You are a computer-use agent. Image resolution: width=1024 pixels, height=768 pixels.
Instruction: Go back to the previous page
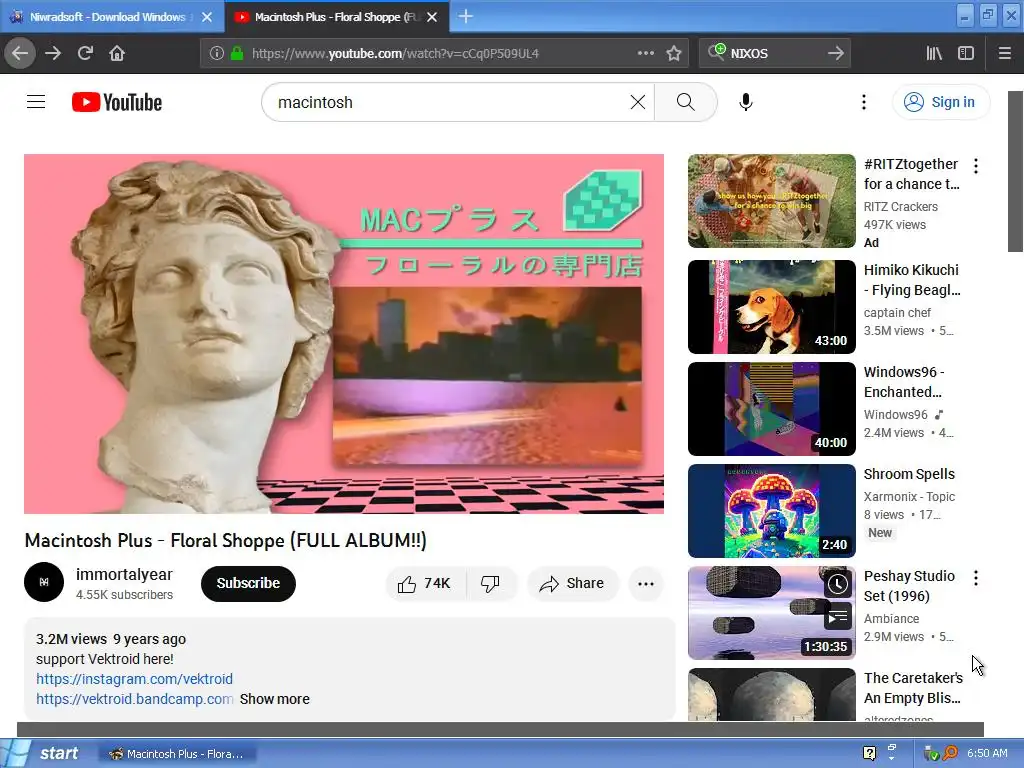(20, 54)
